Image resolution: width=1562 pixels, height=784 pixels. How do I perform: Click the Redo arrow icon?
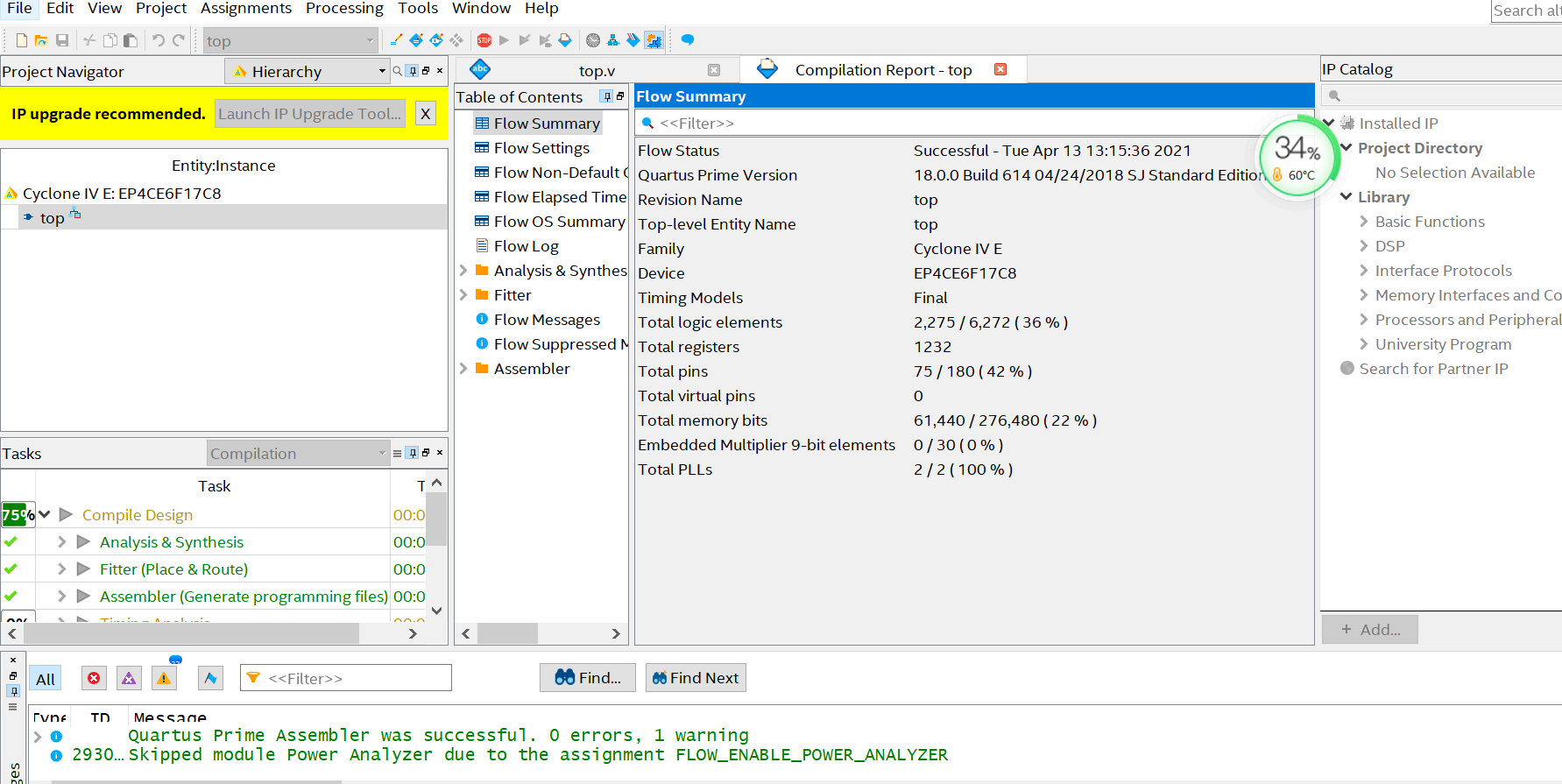179,40
